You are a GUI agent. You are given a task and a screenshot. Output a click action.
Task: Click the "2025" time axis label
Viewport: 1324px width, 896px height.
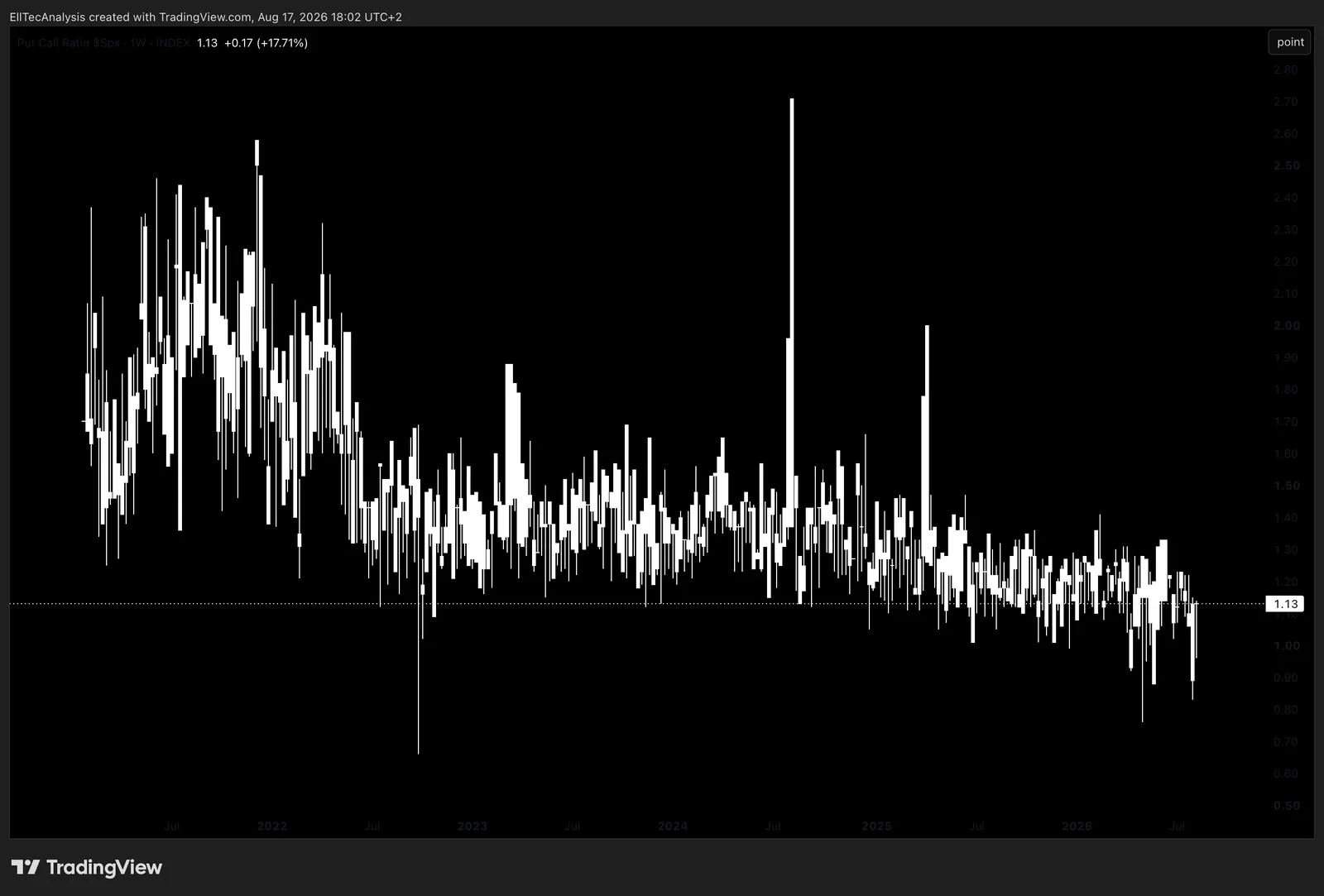(x=877, y=827)
